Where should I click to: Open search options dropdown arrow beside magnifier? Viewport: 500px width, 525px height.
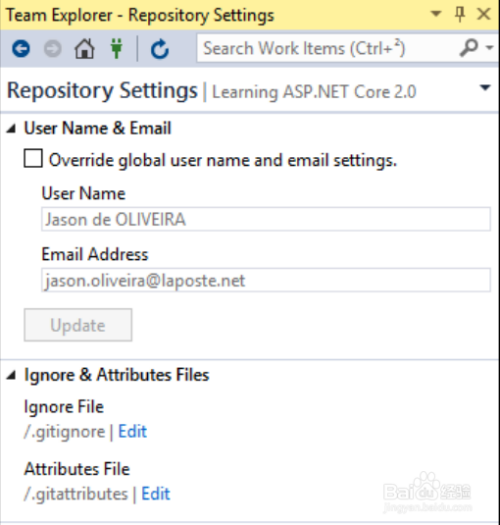pos(489,48)
